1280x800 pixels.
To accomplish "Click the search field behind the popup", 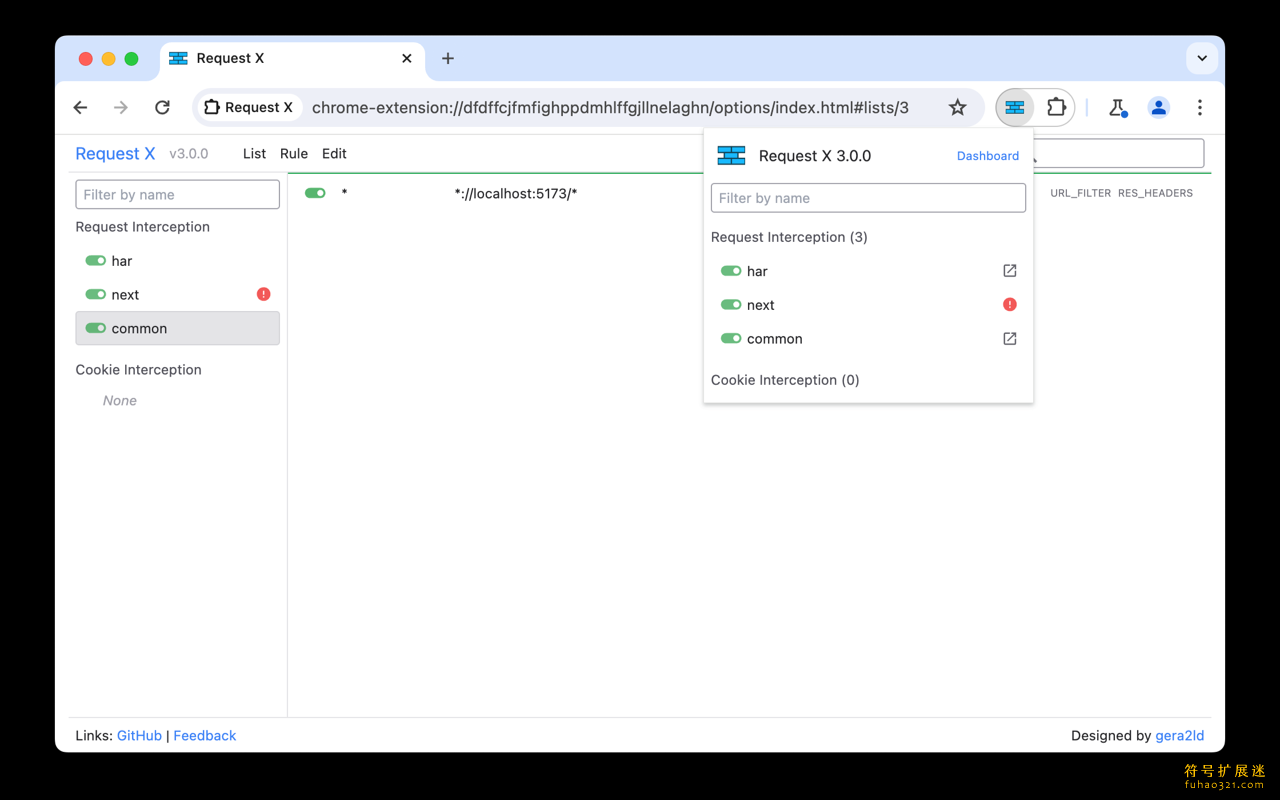I will (x=1119, y=154).
